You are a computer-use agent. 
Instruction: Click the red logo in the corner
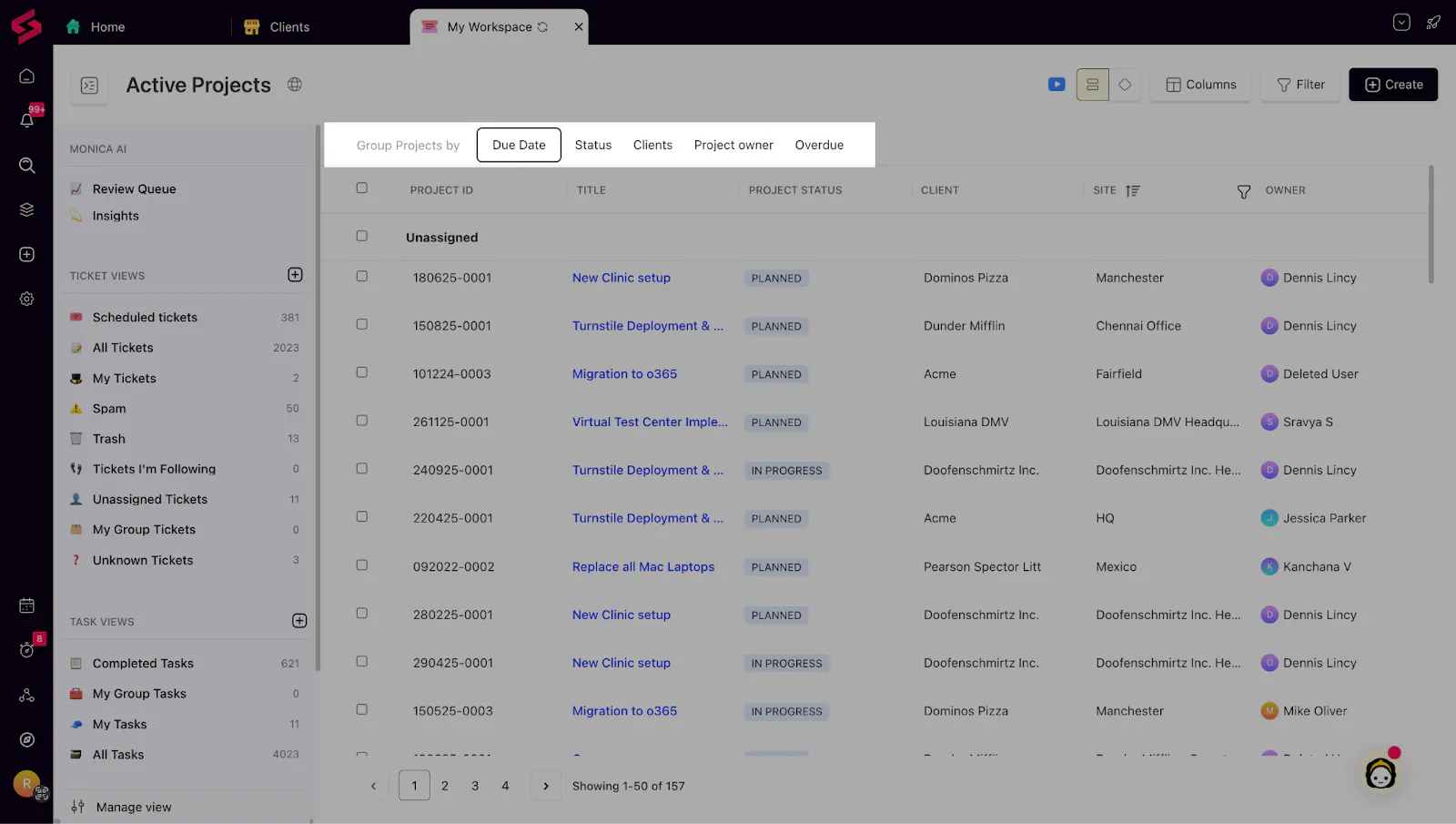[x=26, y=26]
